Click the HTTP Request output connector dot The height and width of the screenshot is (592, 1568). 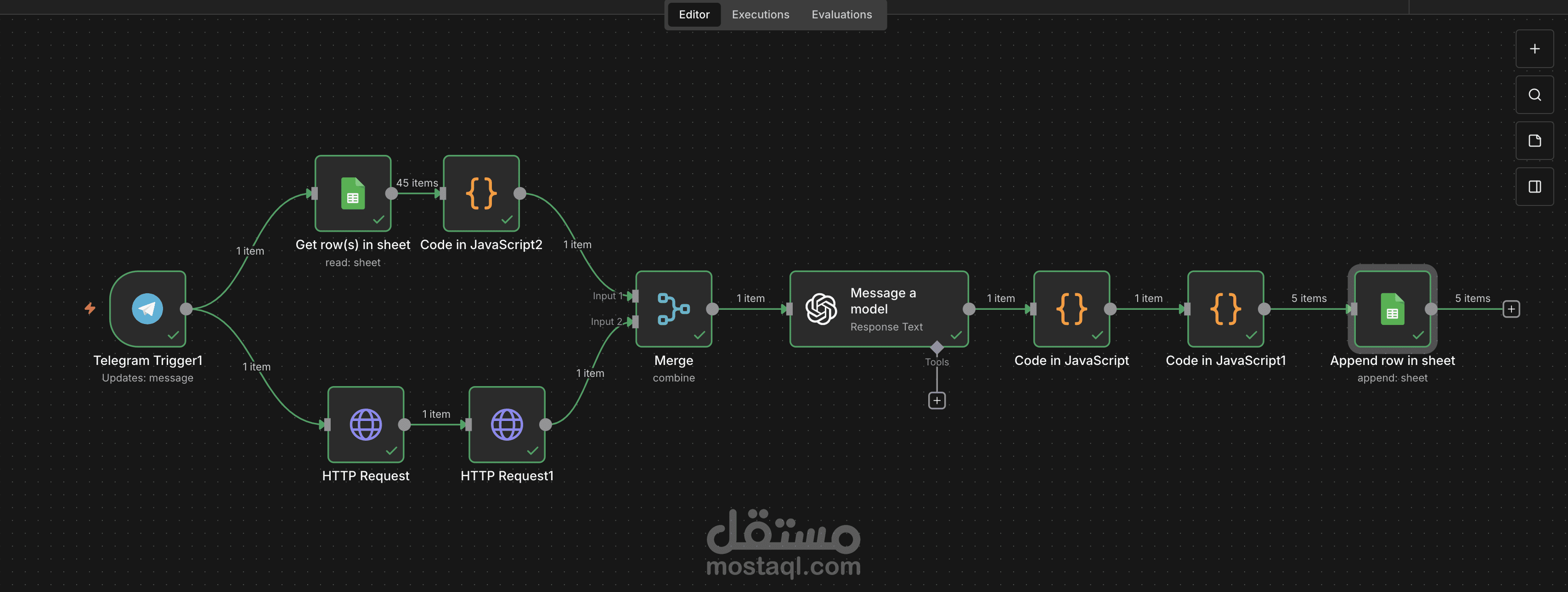click(404, 425)
